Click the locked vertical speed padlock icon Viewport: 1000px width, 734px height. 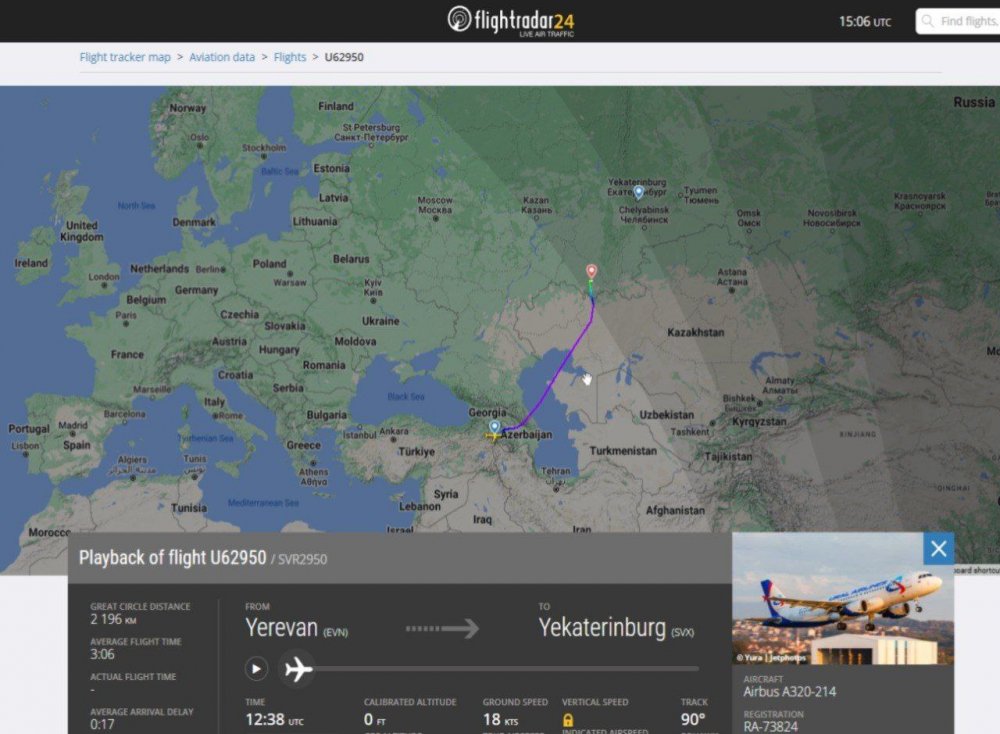(x=568, y=720)
